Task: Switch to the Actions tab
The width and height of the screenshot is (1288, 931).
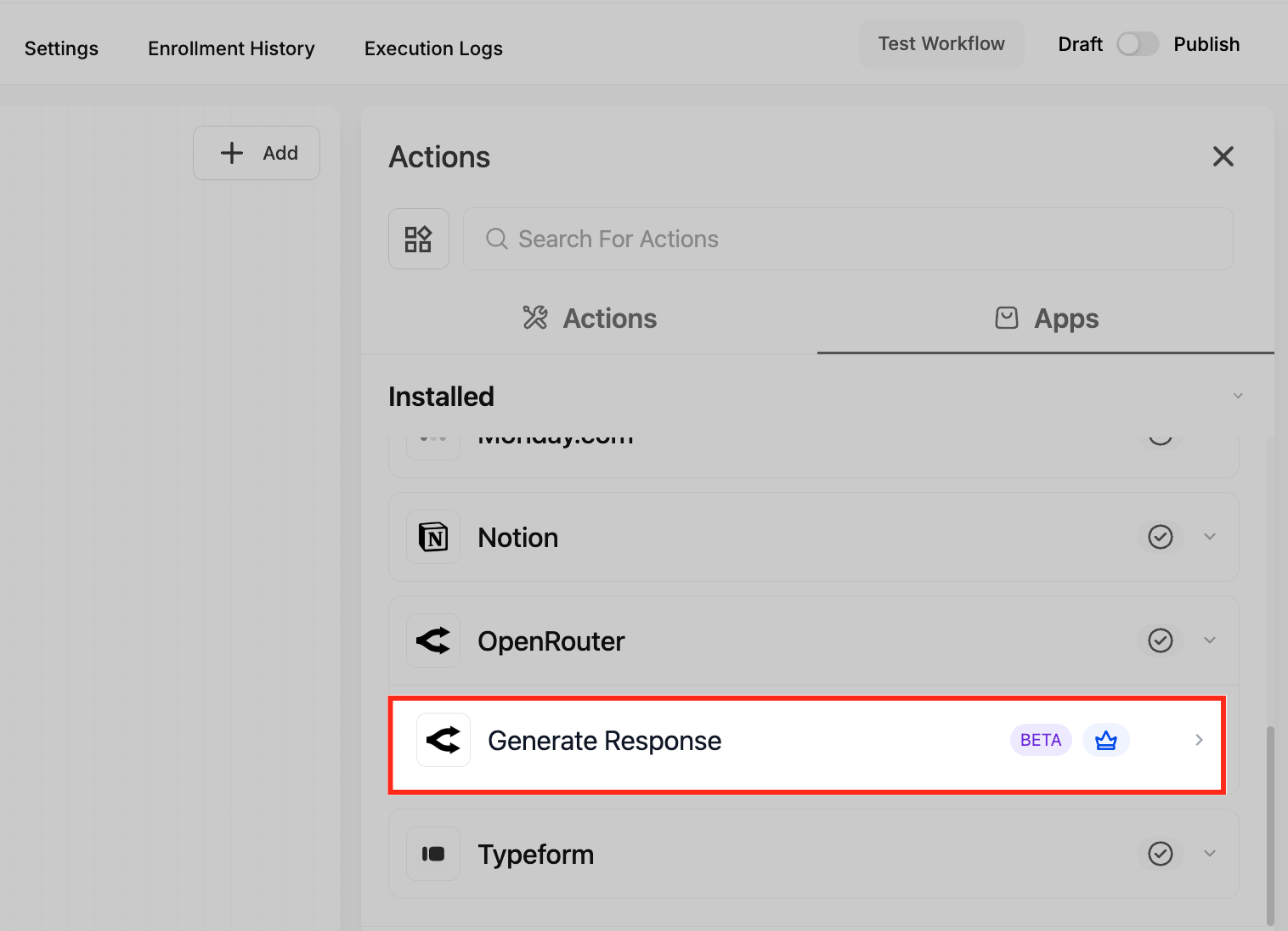Action: (590, 319)
